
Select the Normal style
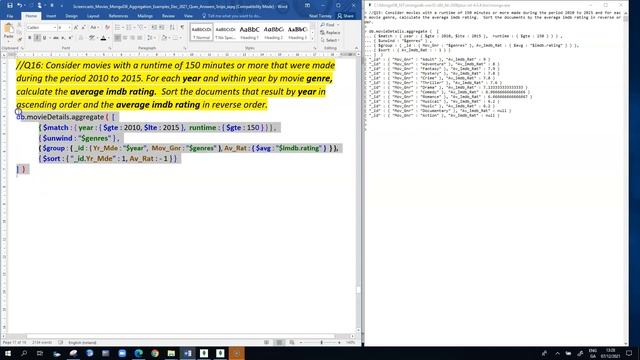tap(201, 32)
